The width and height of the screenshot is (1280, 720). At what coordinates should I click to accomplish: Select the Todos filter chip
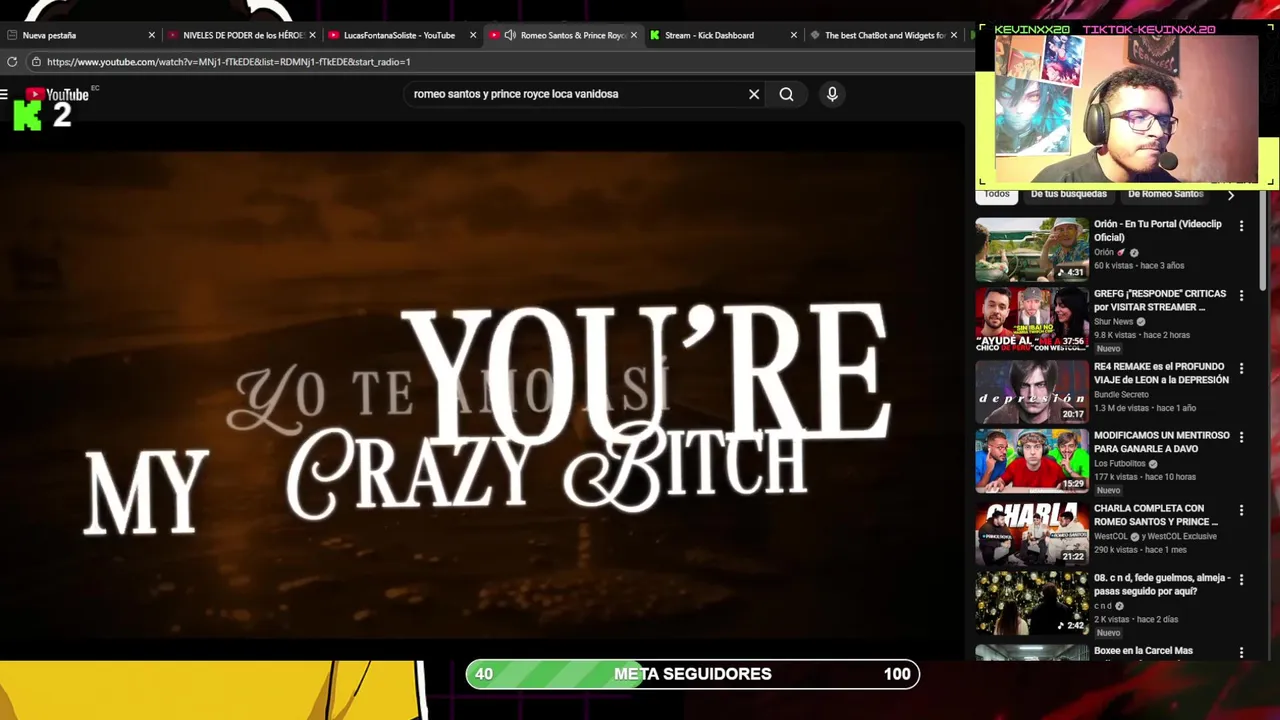[997, 194]
